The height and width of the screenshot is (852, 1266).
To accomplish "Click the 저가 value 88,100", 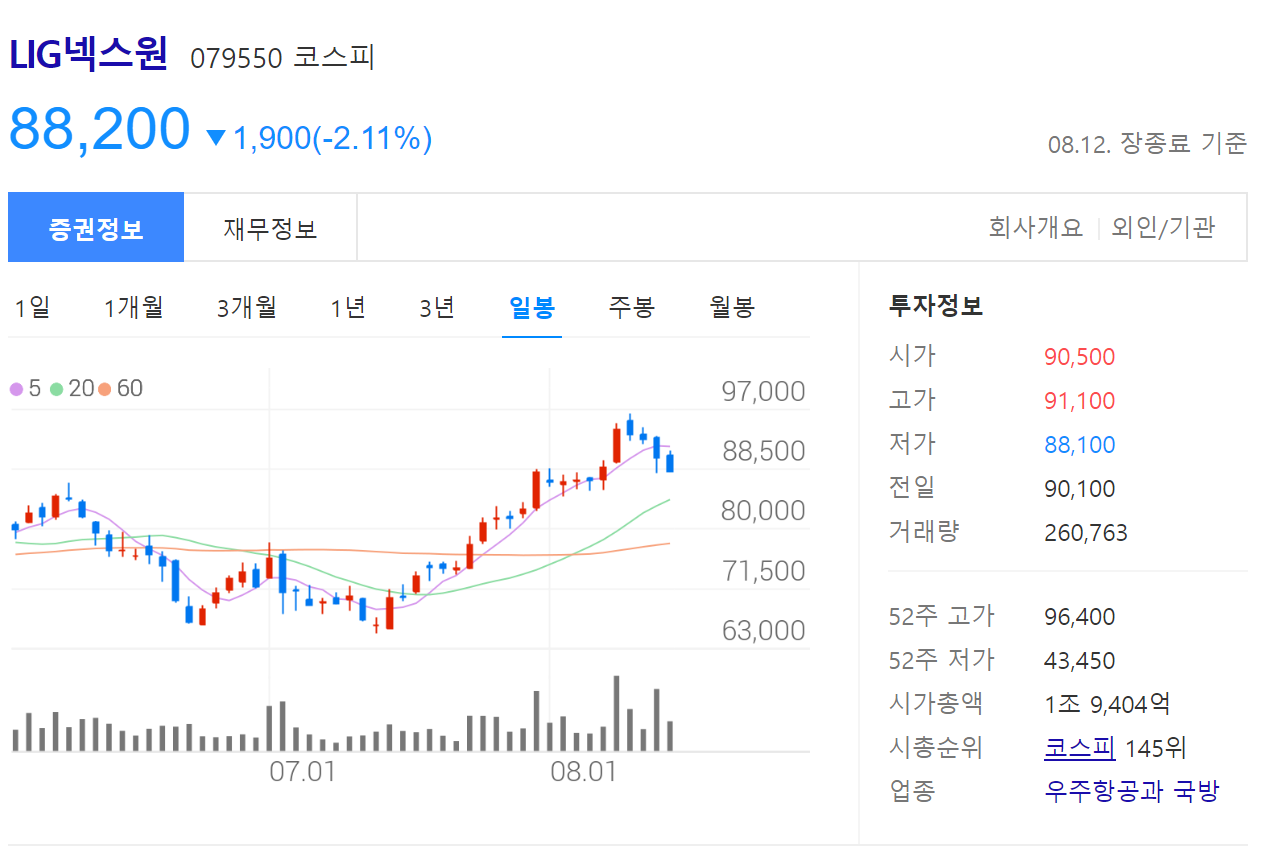I will (1079, 445).
